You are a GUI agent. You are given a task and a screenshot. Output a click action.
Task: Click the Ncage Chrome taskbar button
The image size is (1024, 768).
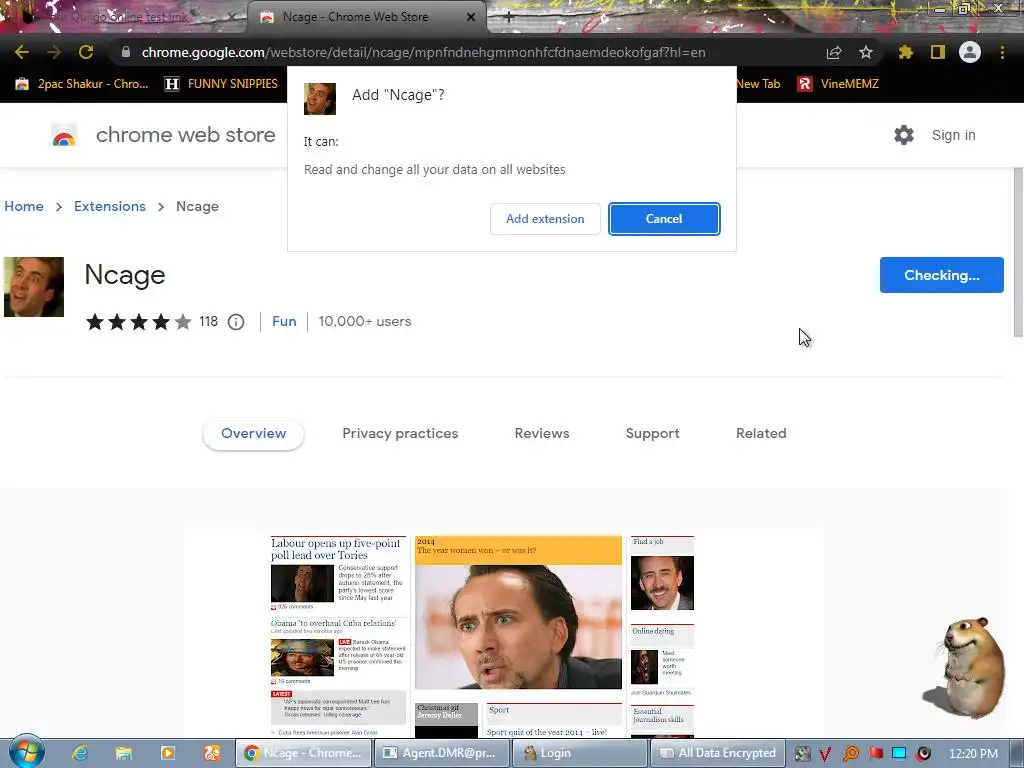click(x=304, y=753)
